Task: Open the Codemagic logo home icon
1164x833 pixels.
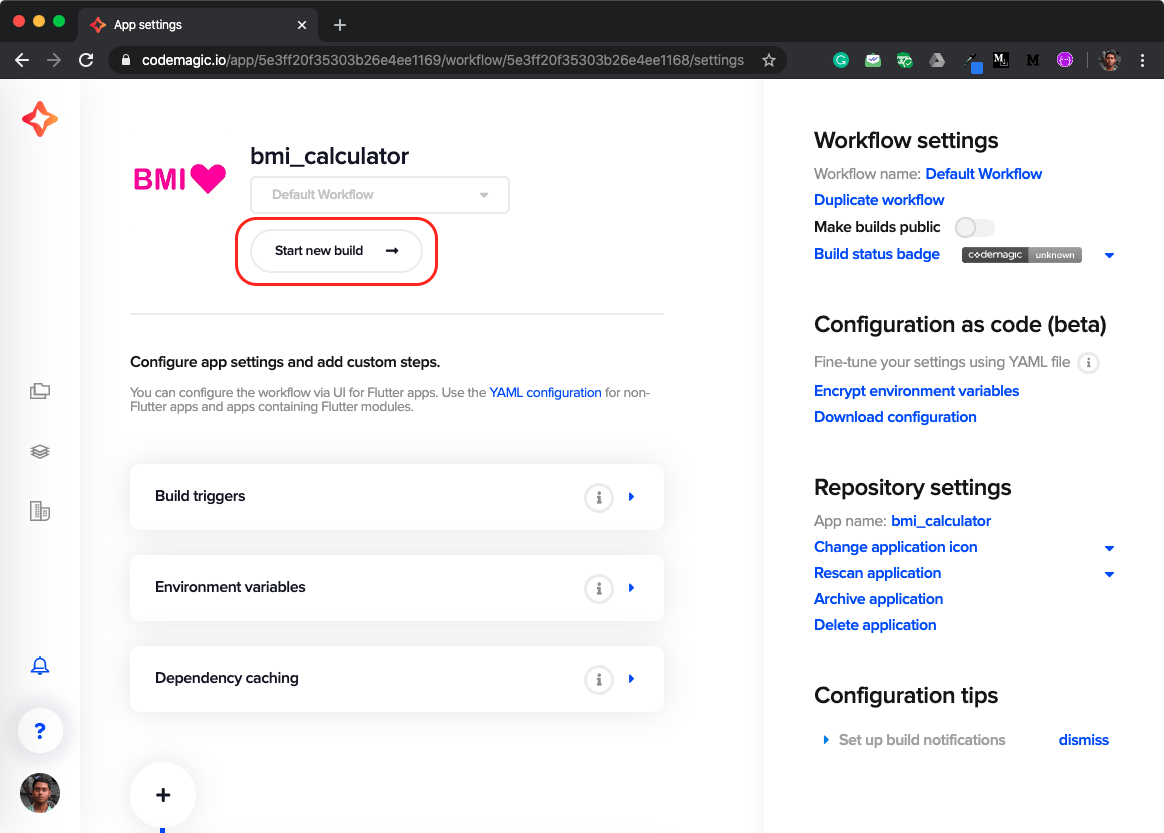Action: click(39, 119)
